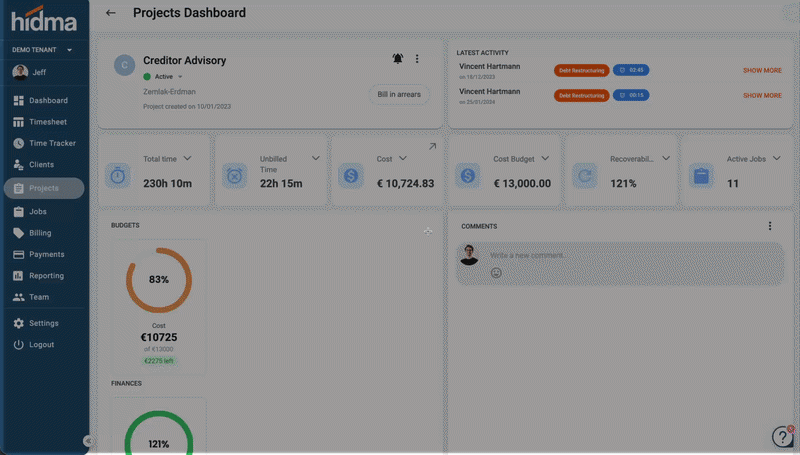Click the 02:45 time badge
Image resolution: width=800 pixels, height=455 pixels.
[631, 70]
